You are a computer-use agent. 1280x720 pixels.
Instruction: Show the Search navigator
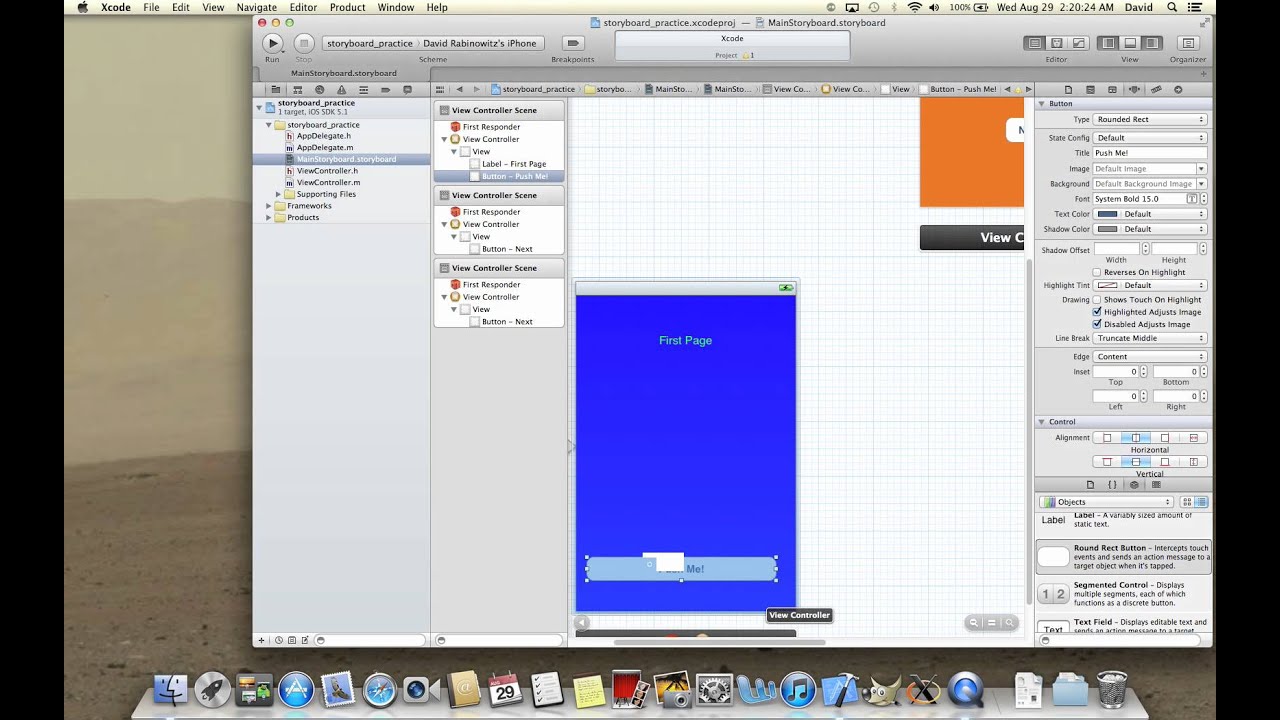[x=319, y=89]
